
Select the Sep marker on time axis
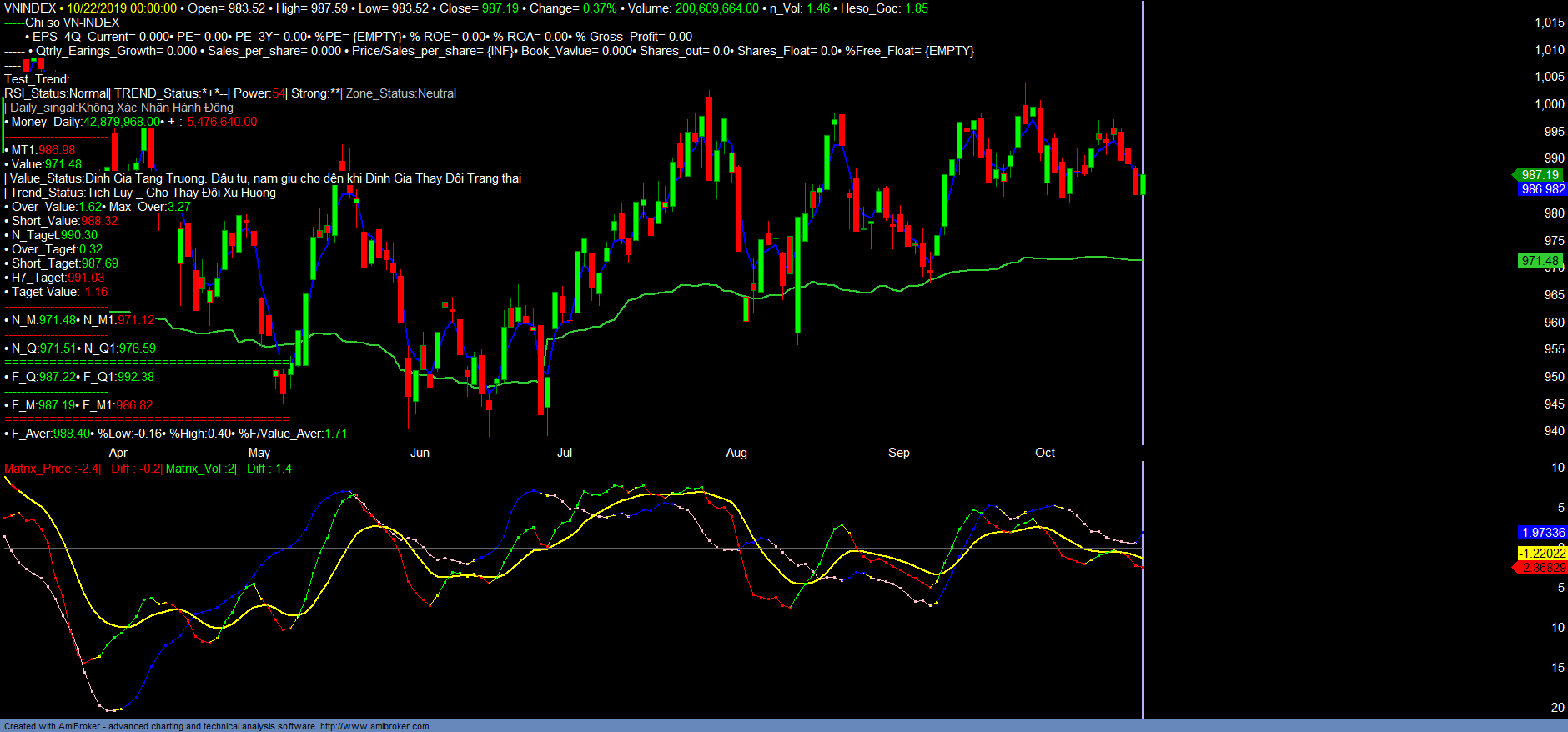pos(898,453)
